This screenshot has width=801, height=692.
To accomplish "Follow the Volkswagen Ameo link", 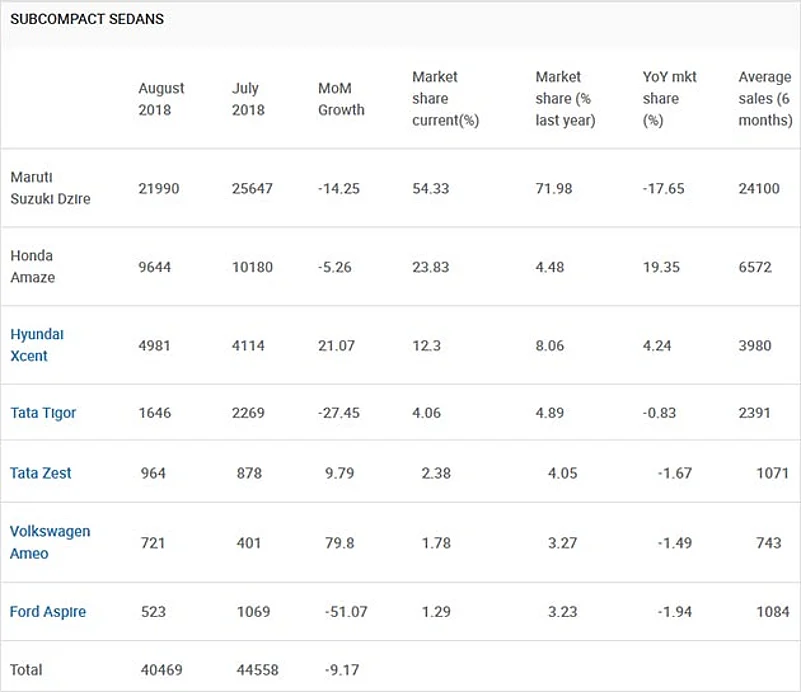I will coord(50,542).
